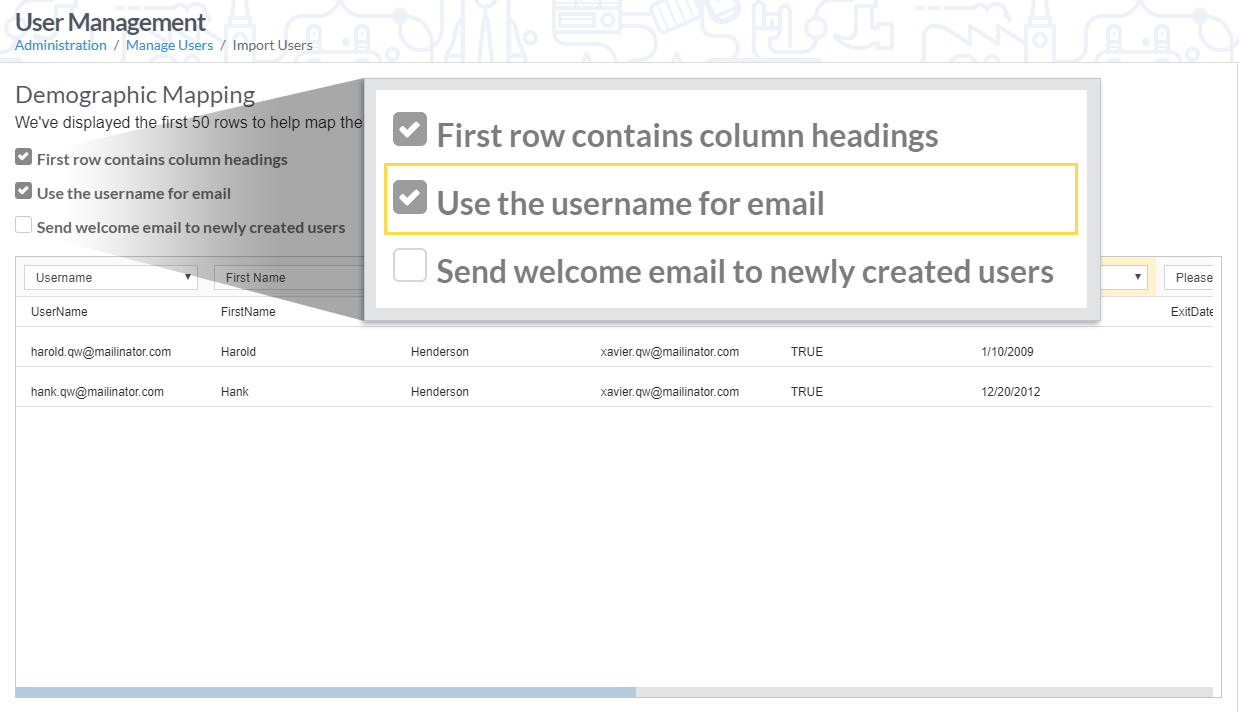This screenshot has height=712, width=1239.
Task: Open Manage Users breadcrumb link
Action: 169,45
